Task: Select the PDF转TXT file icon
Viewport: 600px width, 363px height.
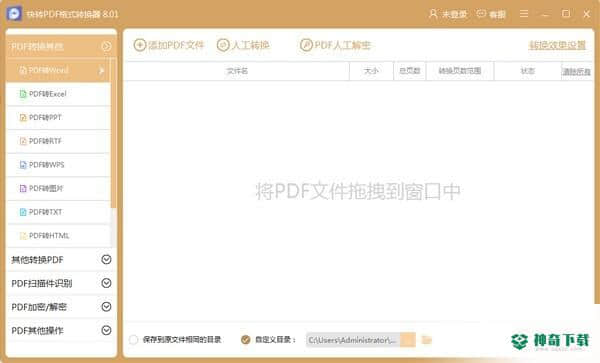Action: click(x=23, y=212)
